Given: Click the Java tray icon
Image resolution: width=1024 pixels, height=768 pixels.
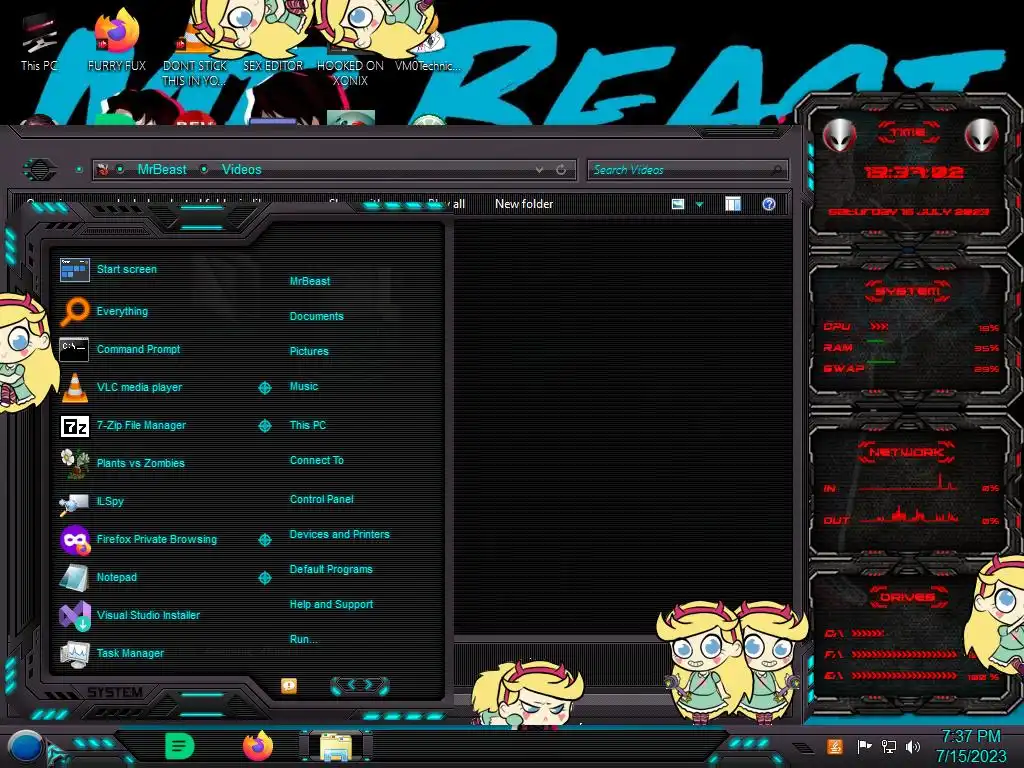Looking at the screenshot, I should click(x=834, y=746).
